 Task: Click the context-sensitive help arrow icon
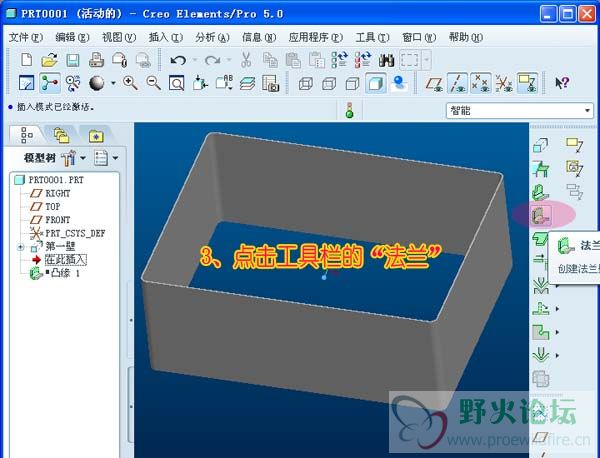point(562,83)
